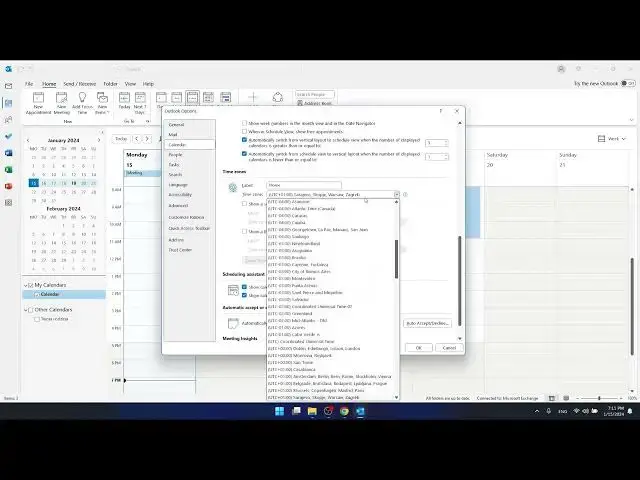Open the Windows Start menu
640x480 pixels.
[280, 411]
